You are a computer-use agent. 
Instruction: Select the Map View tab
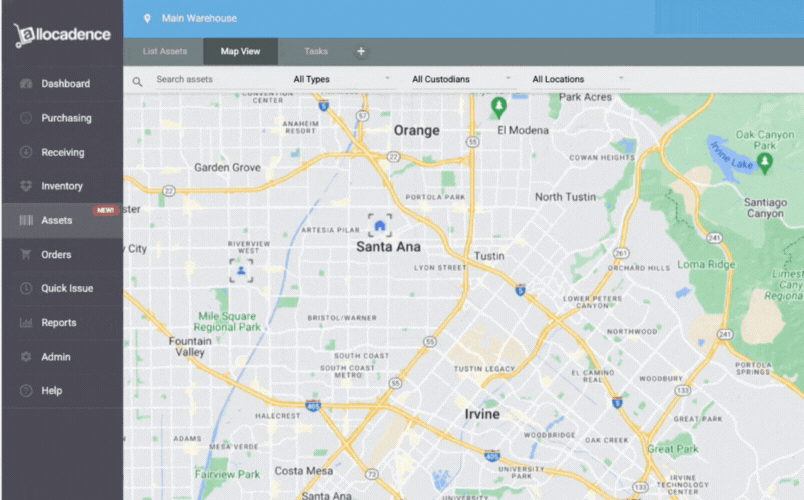coord(240,51)
